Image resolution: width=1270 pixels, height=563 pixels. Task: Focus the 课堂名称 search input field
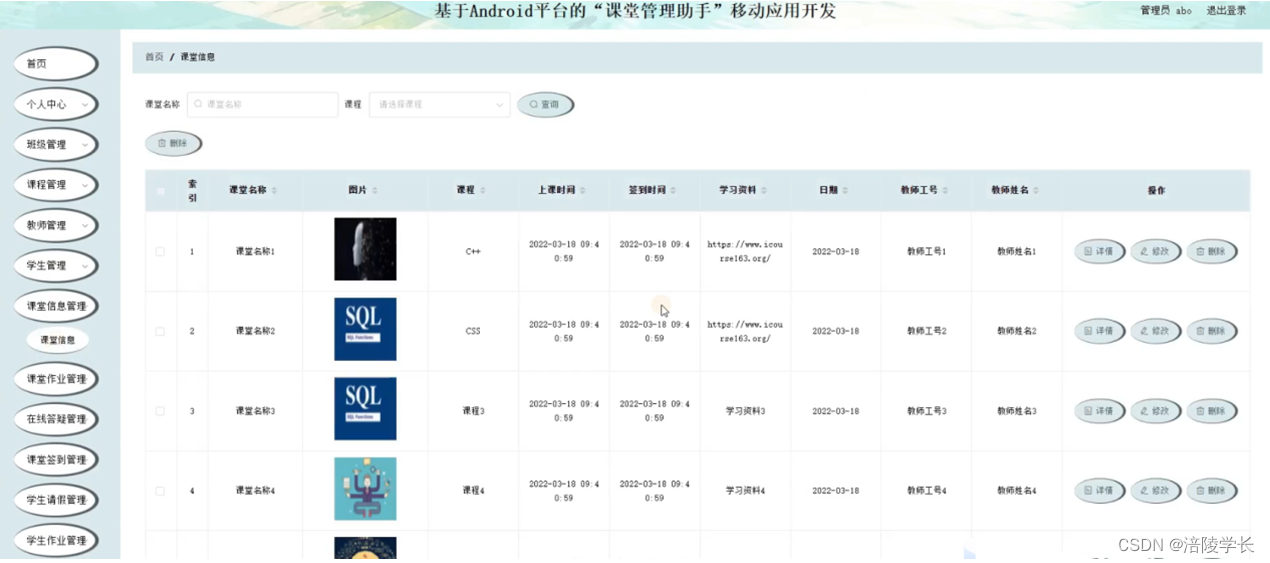coord(263,104)
